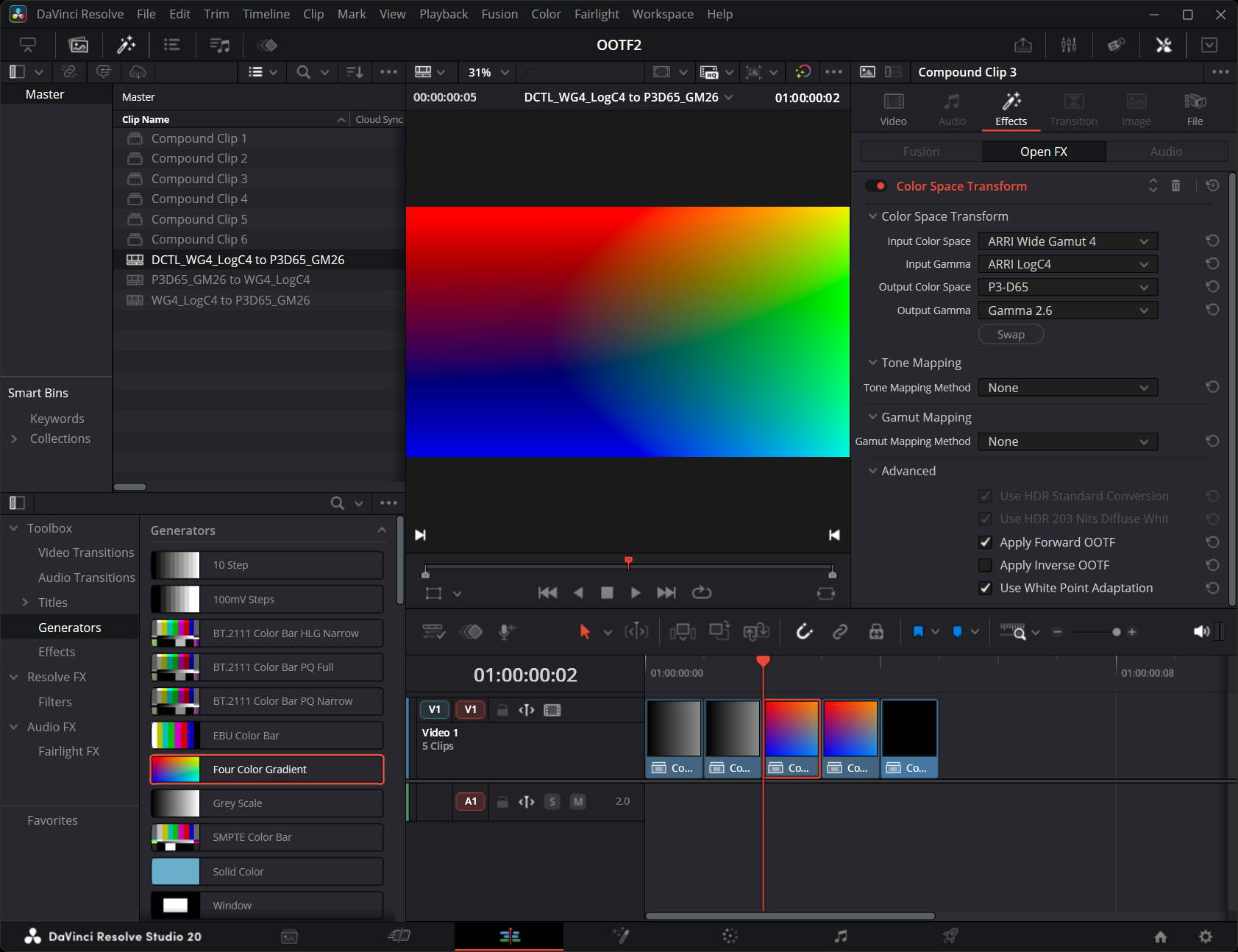The width and height of the screenshot is (1238, 952).
Task: Open the Input Color Space dropdown
Action: click(x=1068, y=241)
